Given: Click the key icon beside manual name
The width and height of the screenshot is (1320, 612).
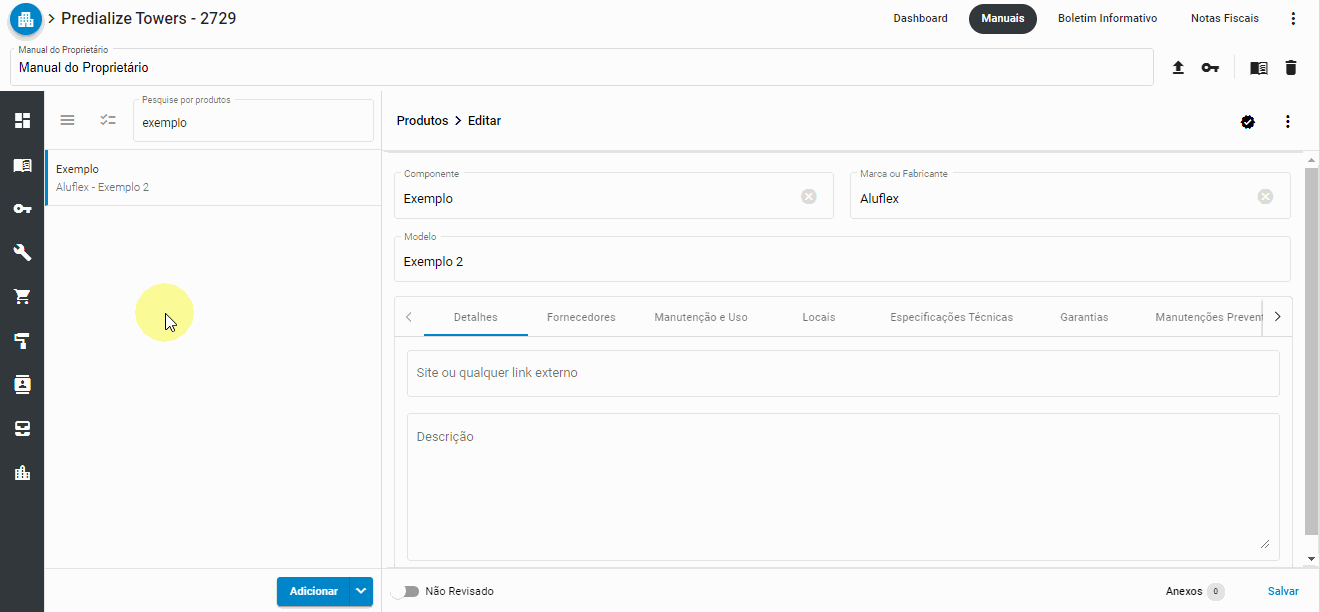Looking at the screenshot, I should (1210, 68).
